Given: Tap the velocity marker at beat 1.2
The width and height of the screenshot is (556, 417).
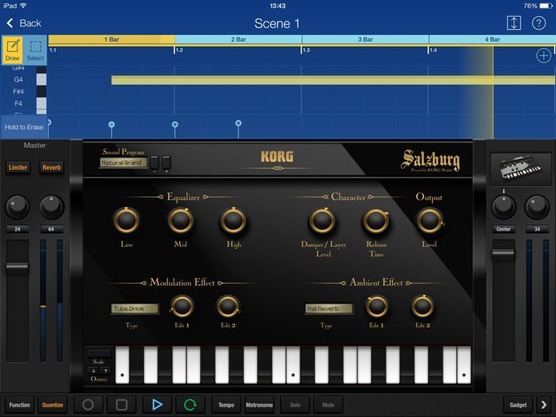Looking at the screenshot, I should pos(175,124).
